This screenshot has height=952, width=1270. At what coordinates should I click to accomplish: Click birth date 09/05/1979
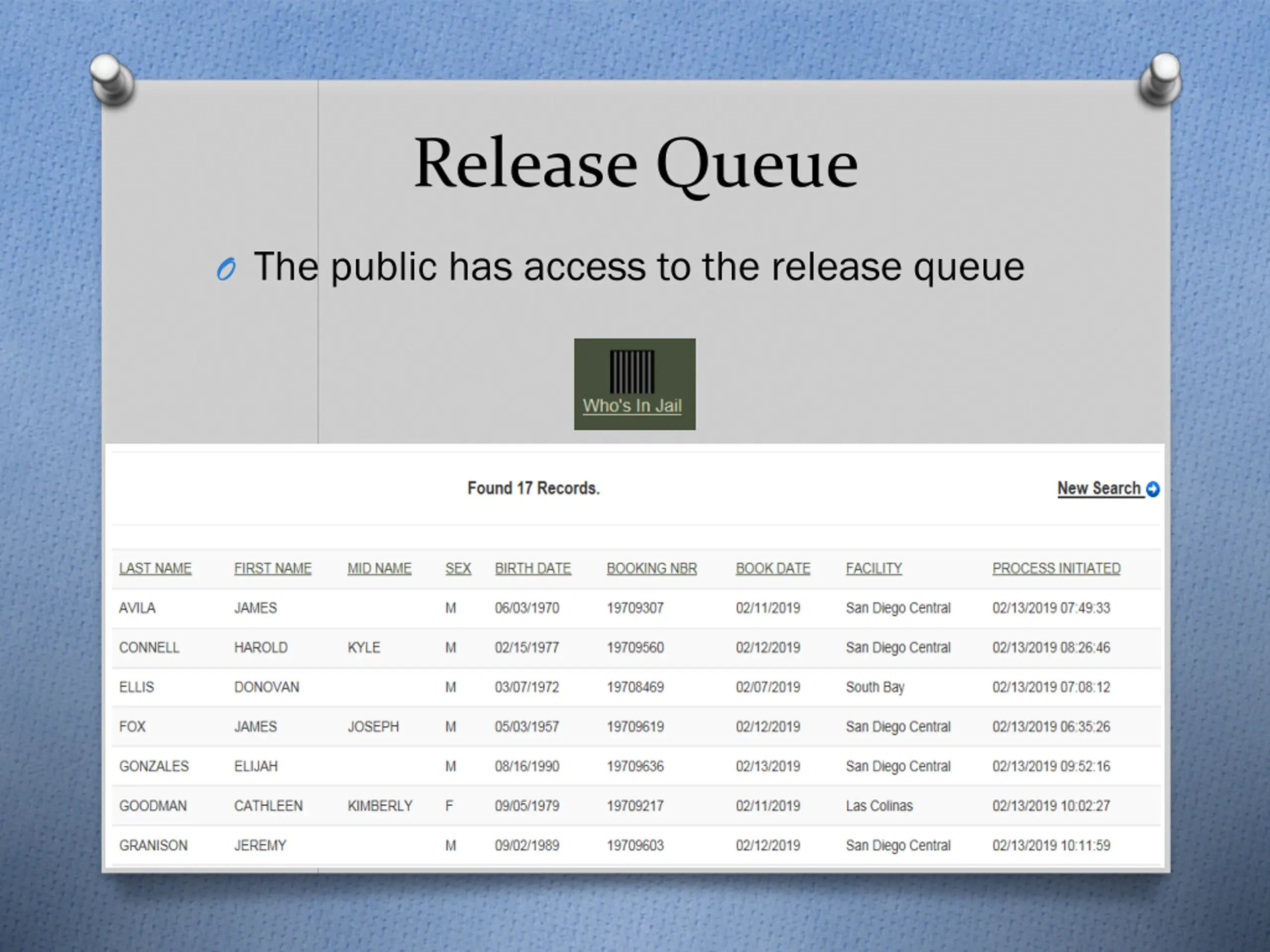(527, 806)
